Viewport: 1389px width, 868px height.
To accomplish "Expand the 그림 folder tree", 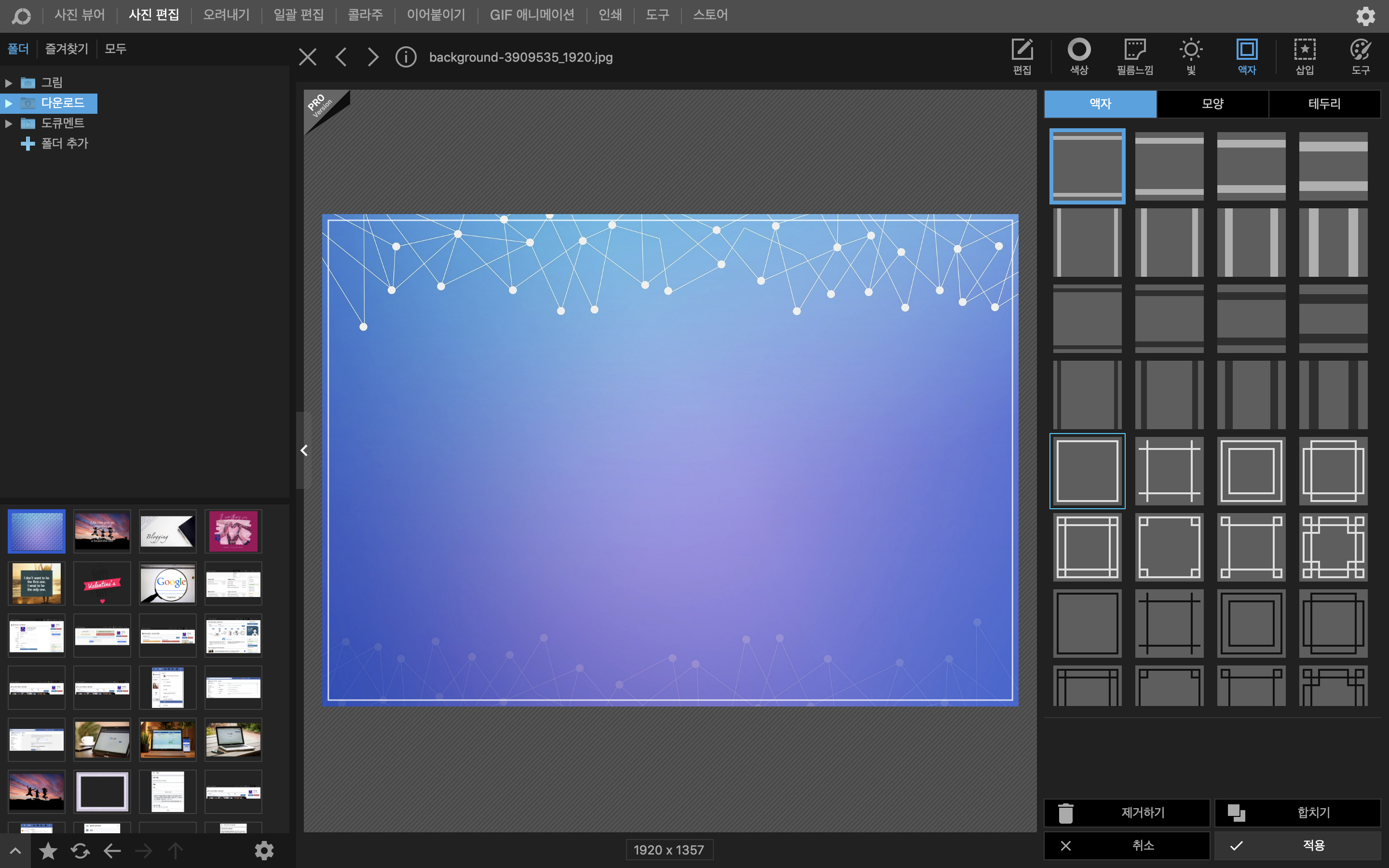I will pos(9,83).
